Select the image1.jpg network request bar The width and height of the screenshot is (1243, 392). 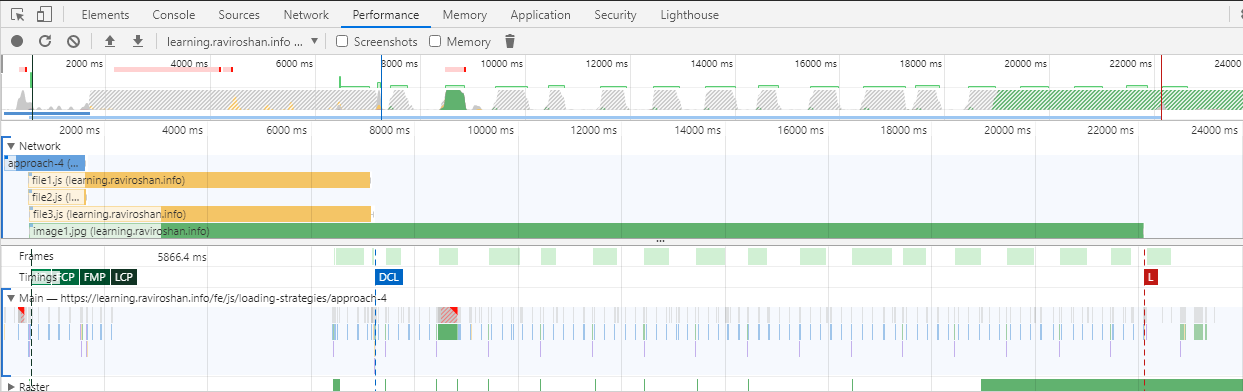tap(586, 231)
